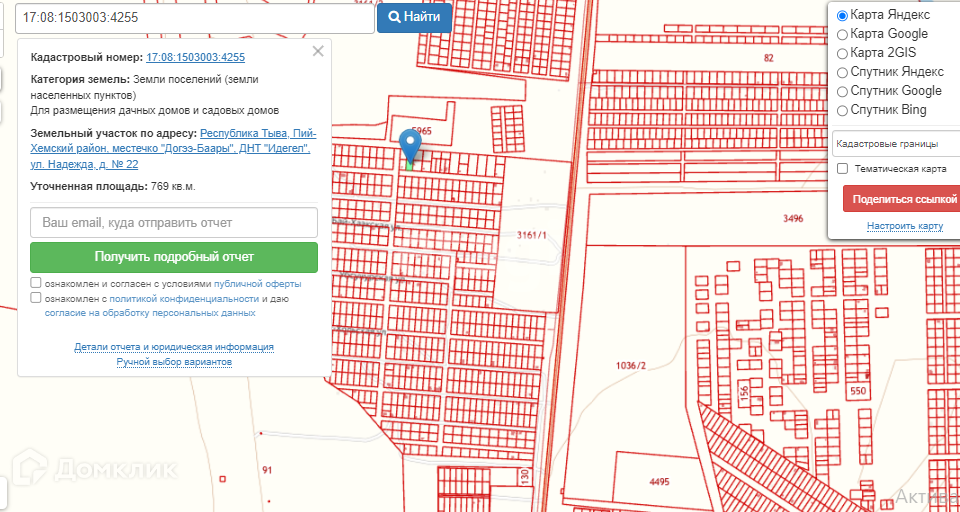Switch to Спутник Bing imagery
960x512 pixels.
[x=842, y=110]
